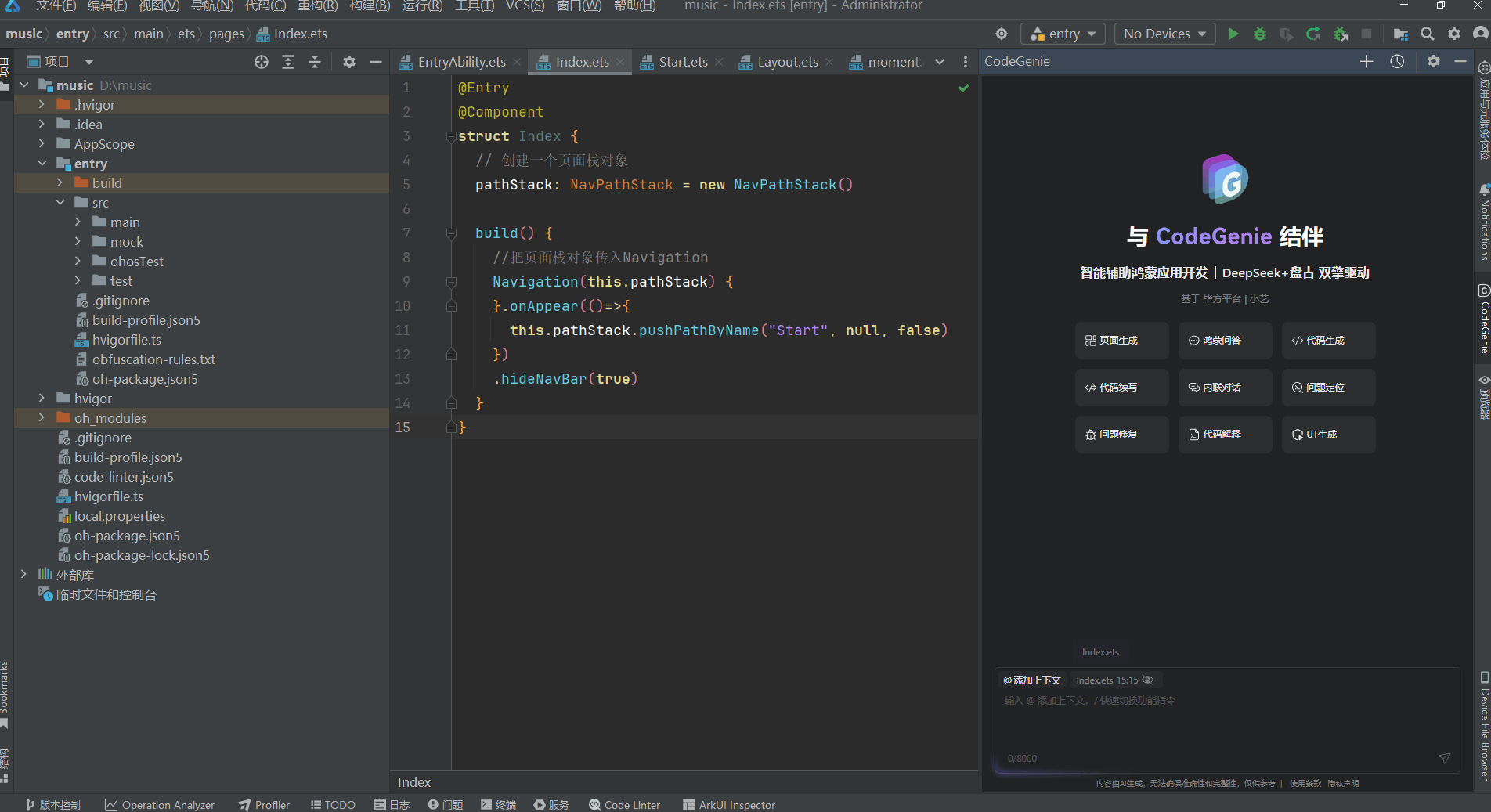Click the reload changes icon in toolbar

pos(1313,34)
